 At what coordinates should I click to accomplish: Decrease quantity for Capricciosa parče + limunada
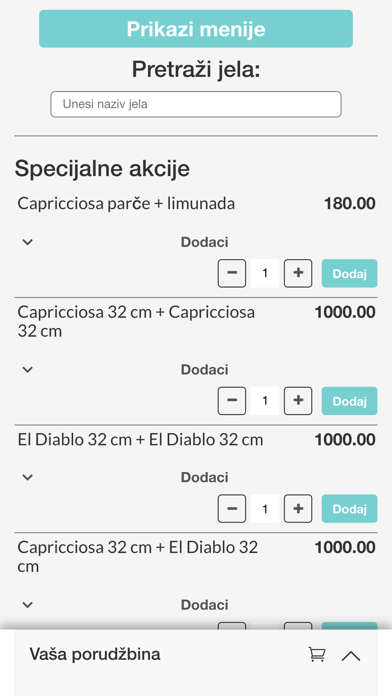[232, 273]
